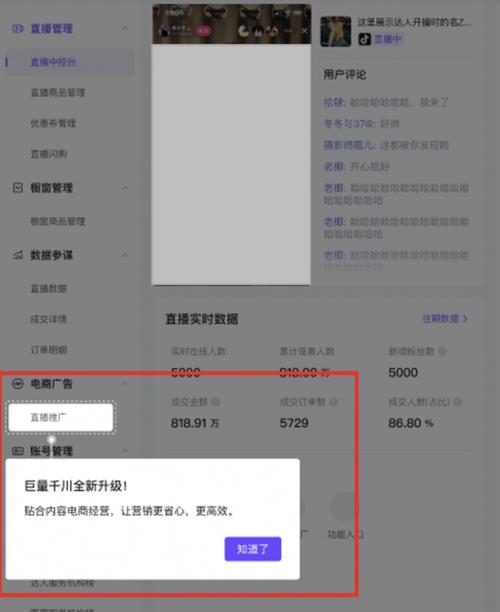
Task: Click the 86.80 % value
Action: click(x=411, y=423)
